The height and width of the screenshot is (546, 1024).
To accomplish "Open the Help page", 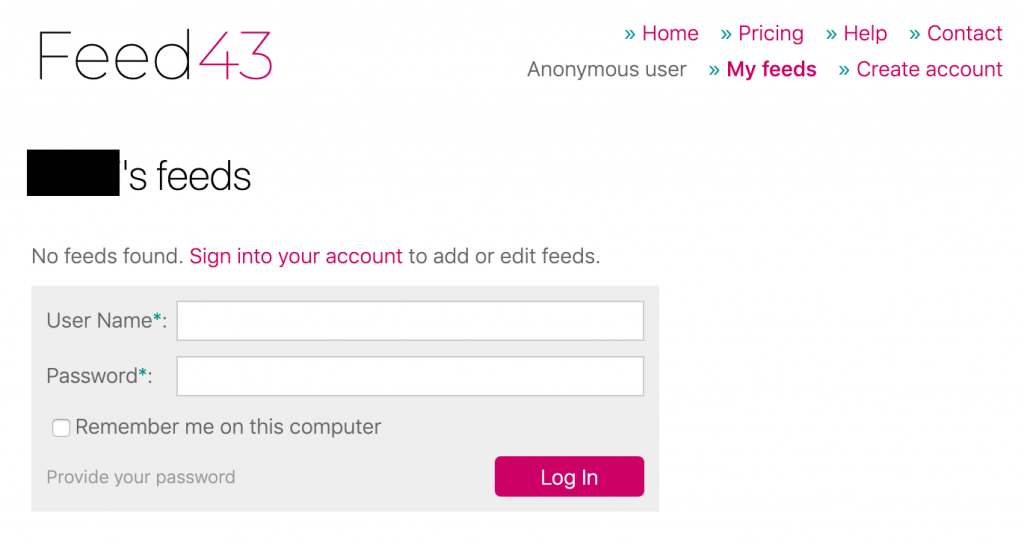I will (865, 33).
